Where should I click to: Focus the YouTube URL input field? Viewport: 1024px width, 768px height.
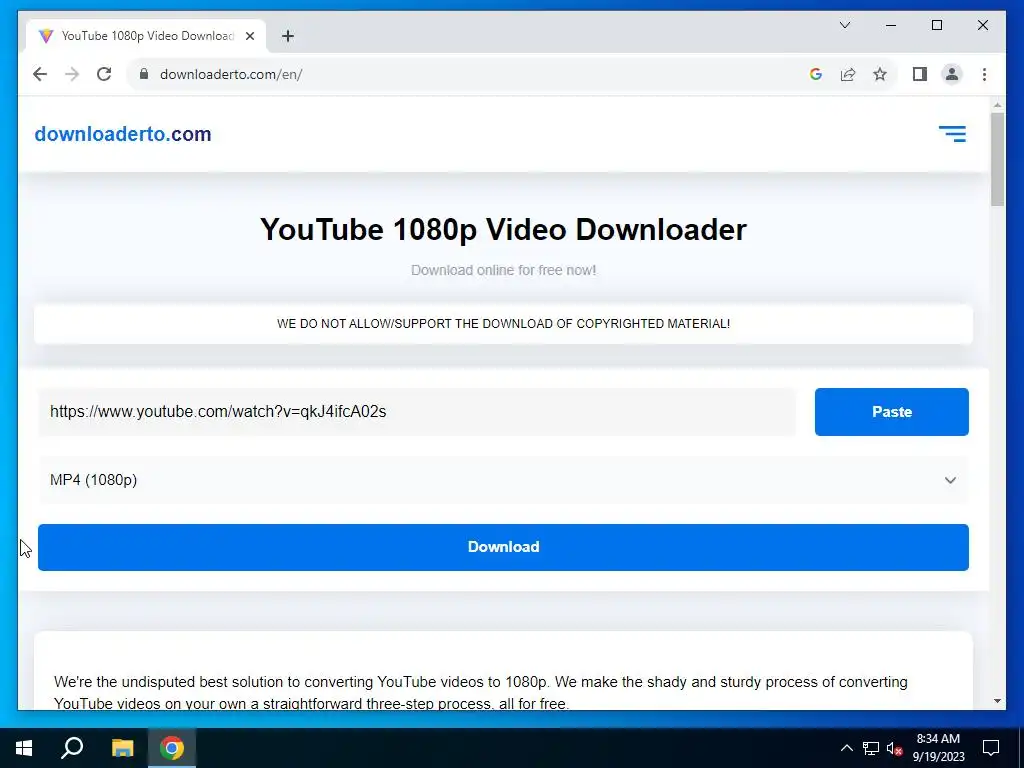pos(417,412)
